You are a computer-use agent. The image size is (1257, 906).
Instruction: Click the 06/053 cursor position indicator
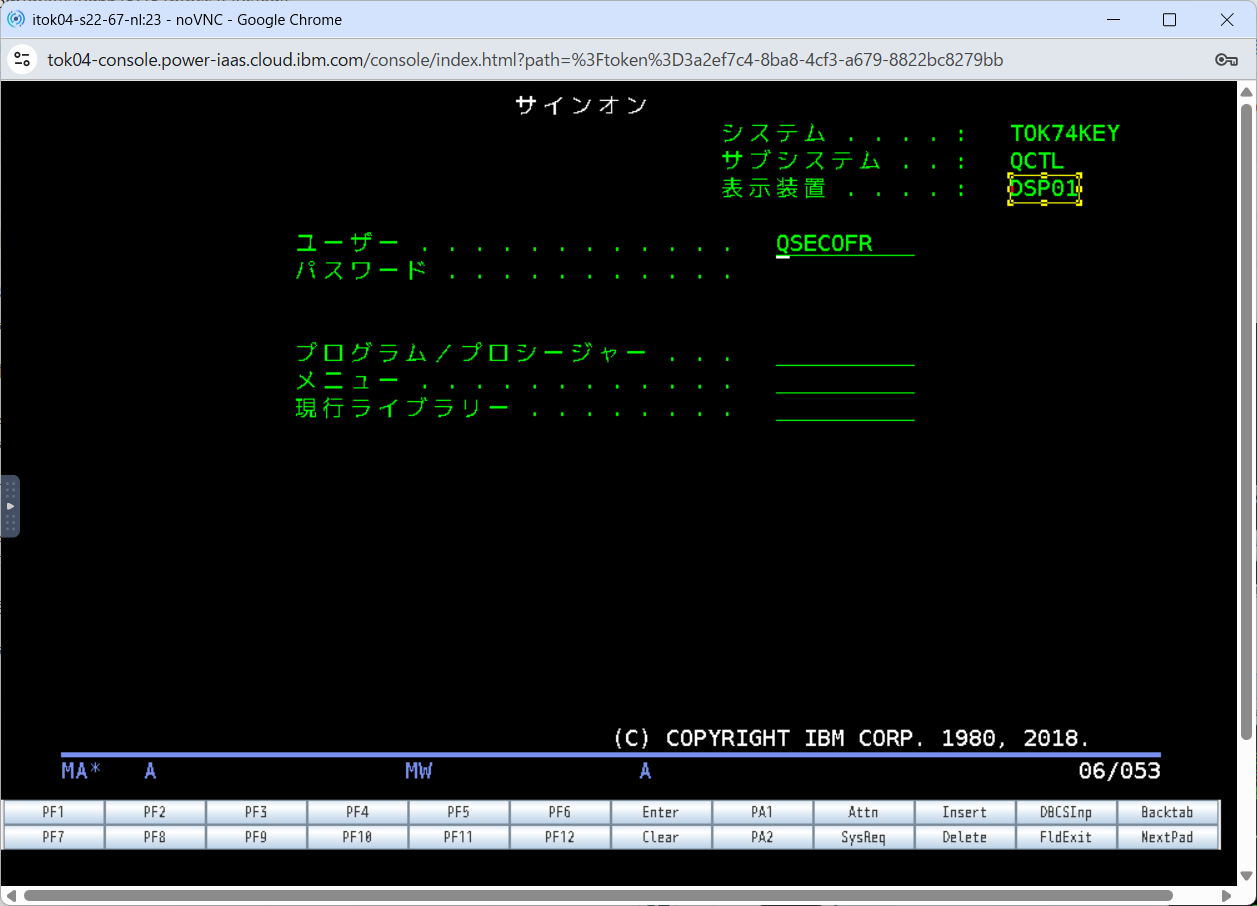click(1119, 771)
